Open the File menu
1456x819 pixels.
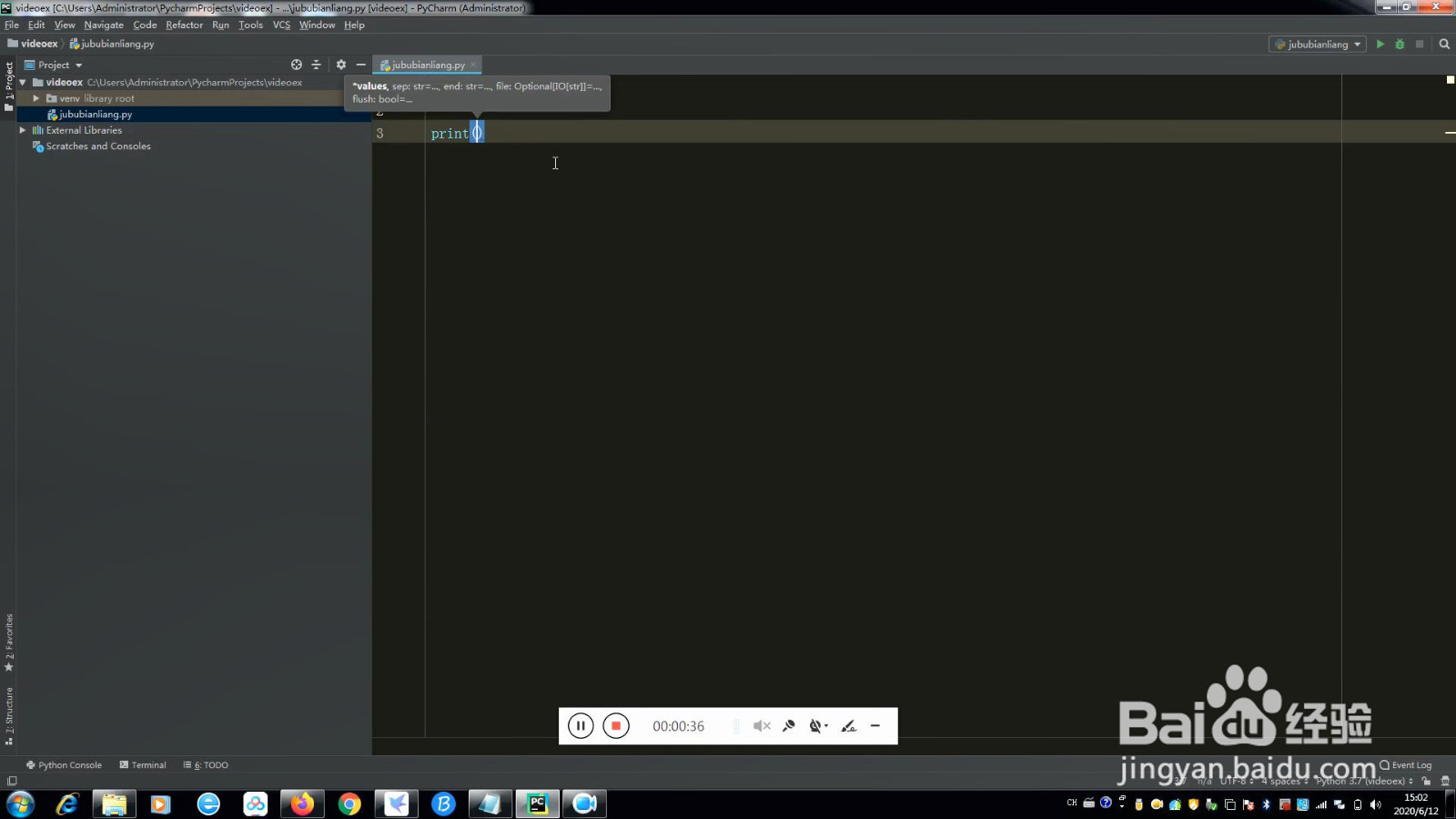tap(12, 25)
